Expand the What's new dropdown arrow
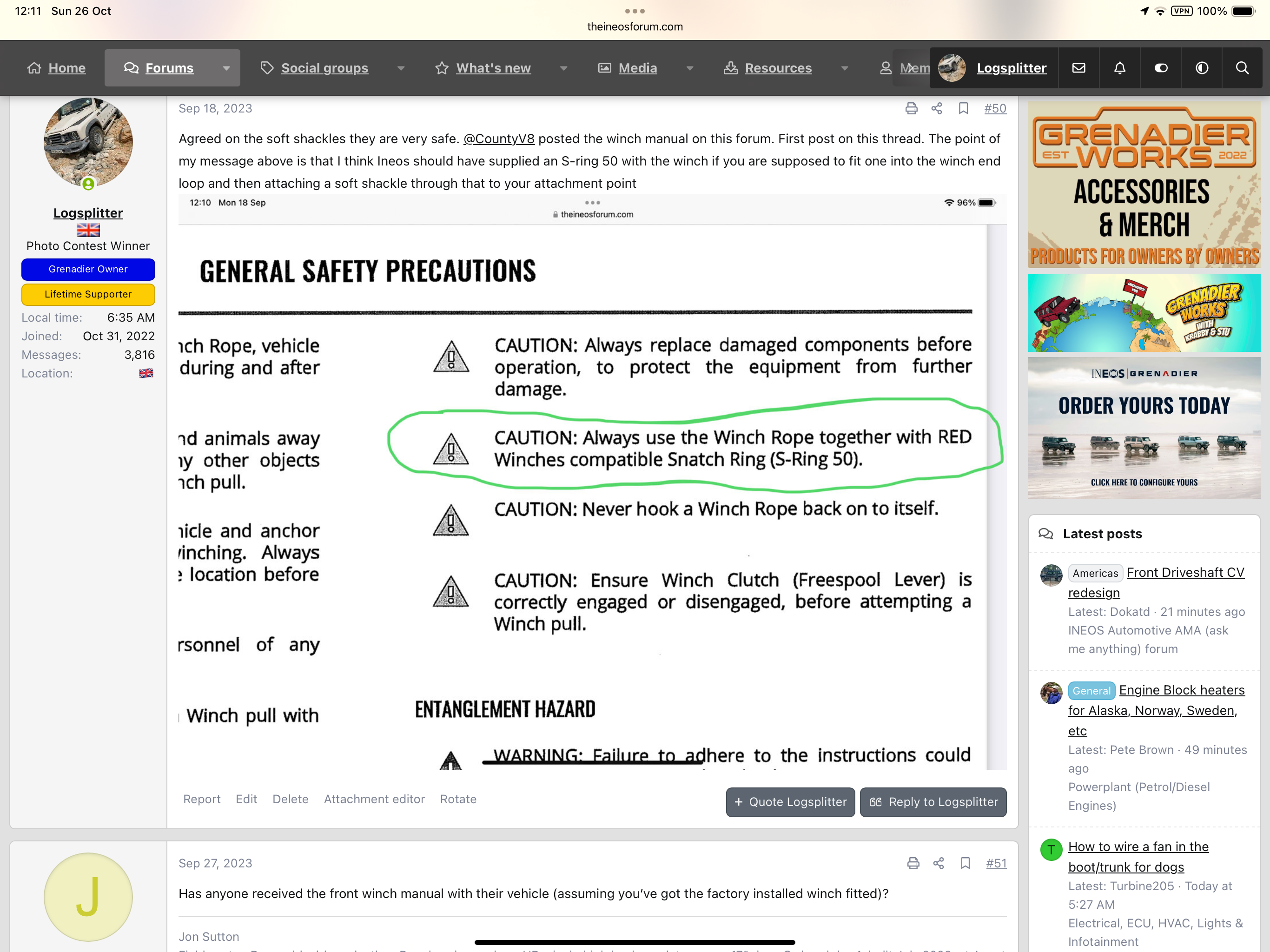Image resolution: width=1270 pixels, height=952 pixels. 563,68
